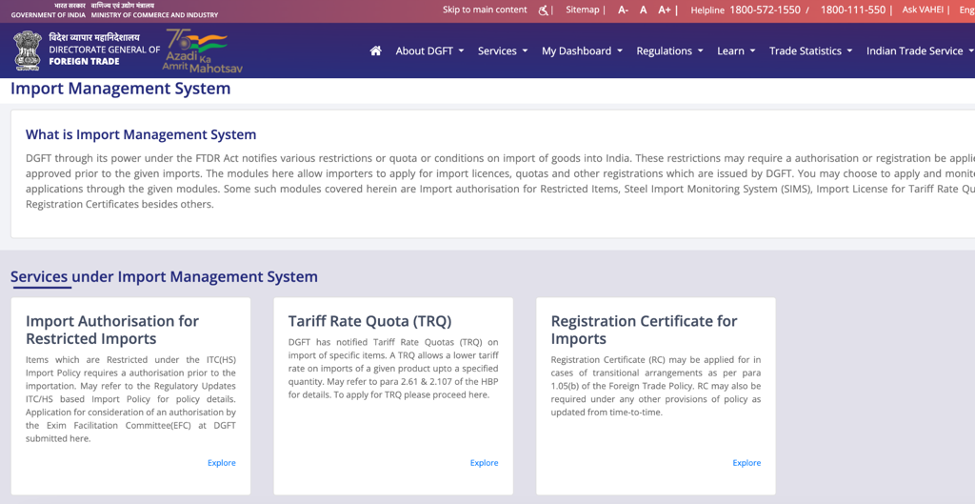Click the Ask VAHEI link
977x504 pixels.
click(923, 10)
